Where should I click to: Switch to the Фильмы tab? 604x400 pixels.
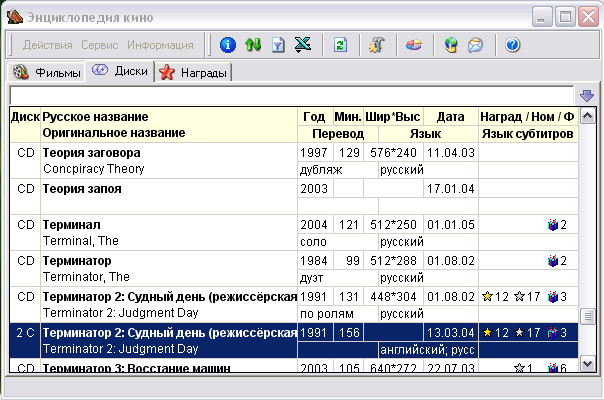point(47,72)
